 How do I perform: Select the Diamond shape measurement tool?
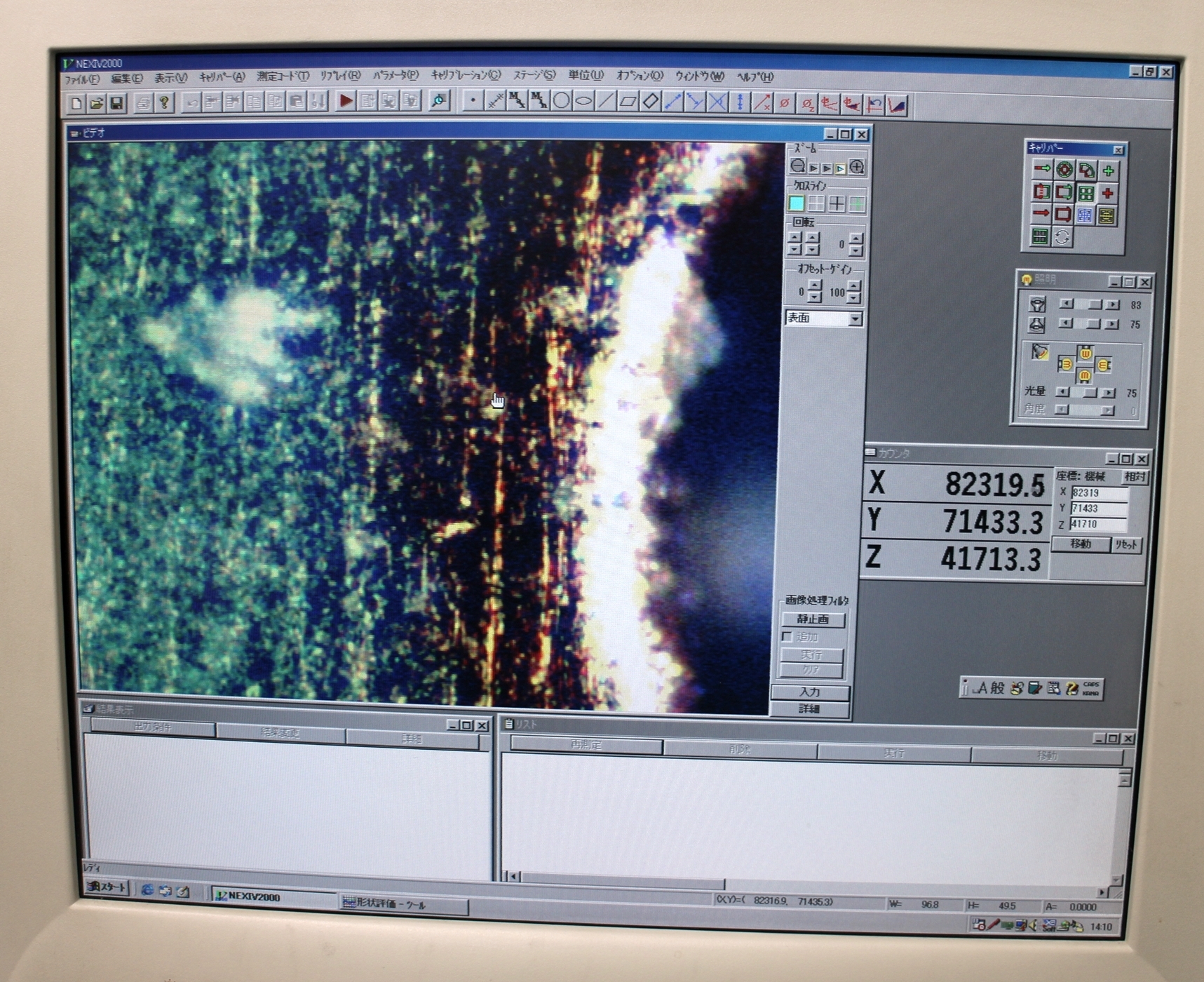point(651,102)
